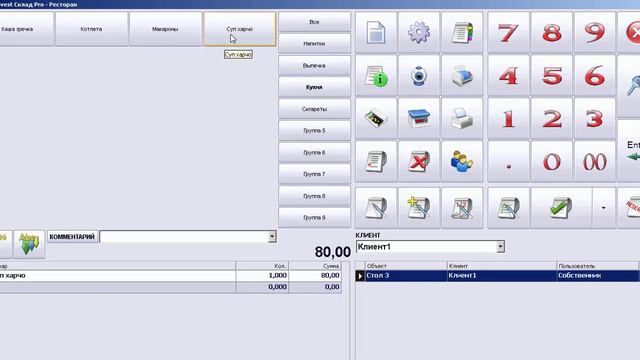This screenshot has width=640, height=360.
Task: Tap keypad digit 3
Action: pyautogui.click(x=595, y=118)
